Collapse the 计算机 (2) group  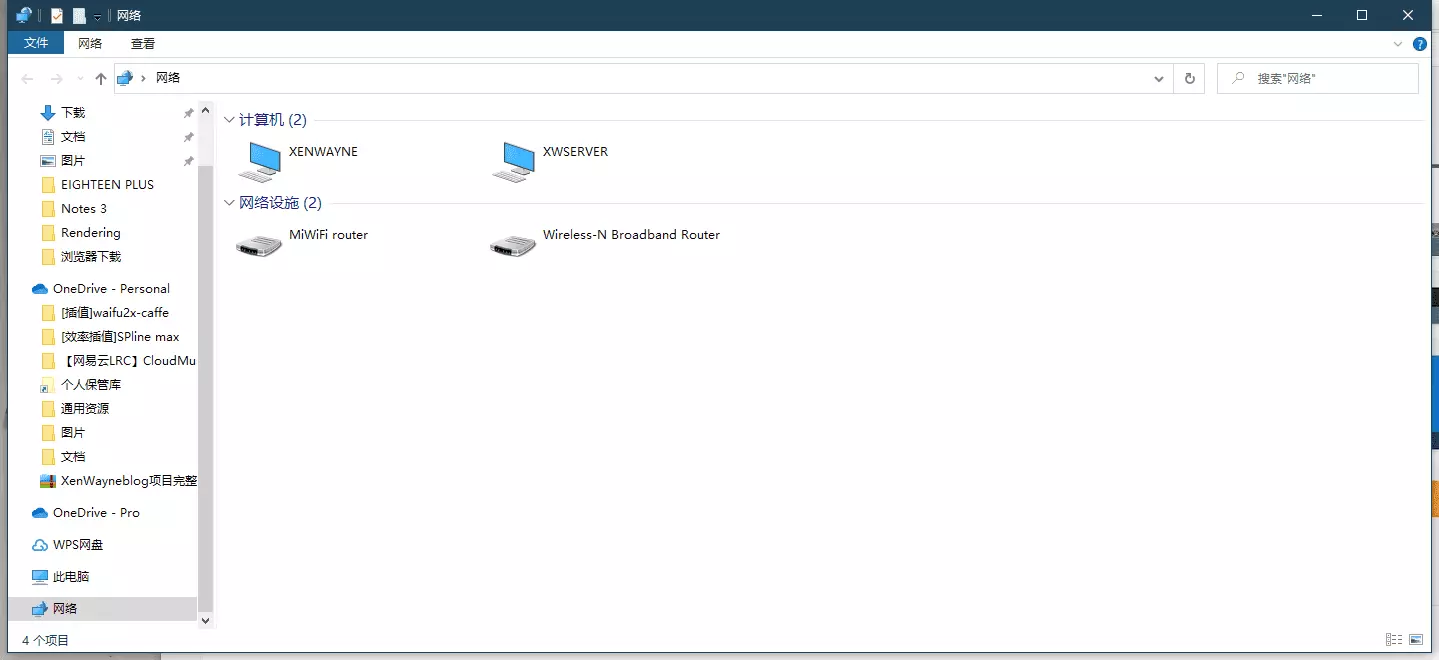[229, 120]
